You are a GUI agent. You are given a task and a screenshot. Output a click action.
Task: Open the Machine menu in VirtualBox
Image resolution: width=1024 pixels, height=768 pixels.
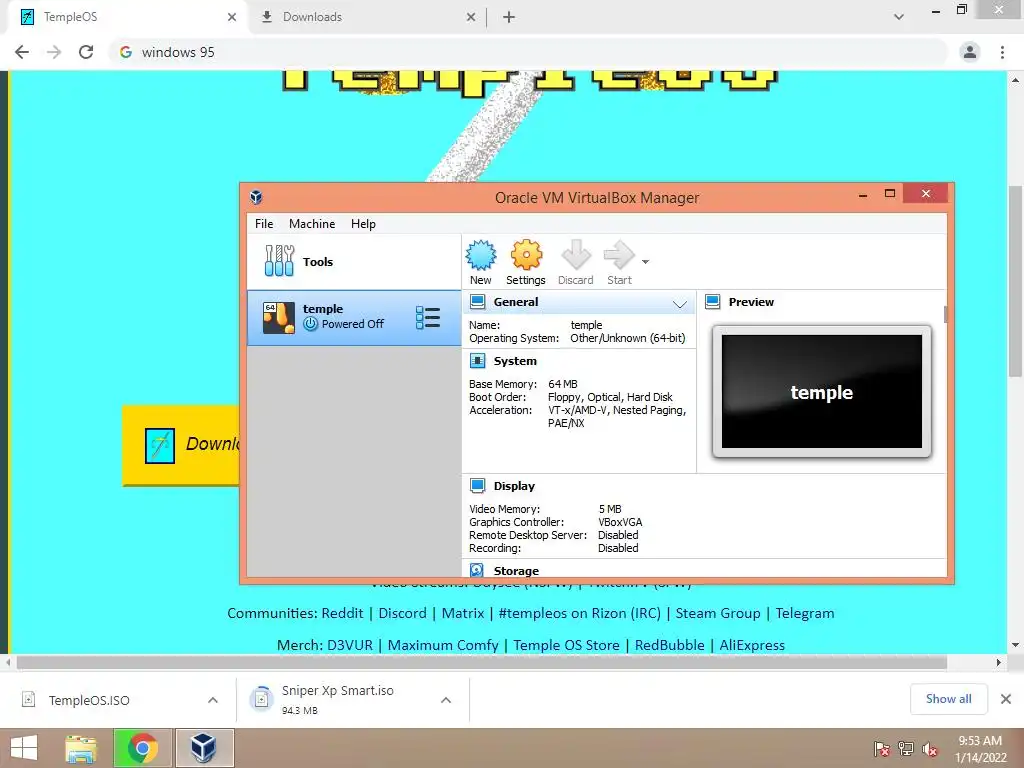[x=312, y=223]
